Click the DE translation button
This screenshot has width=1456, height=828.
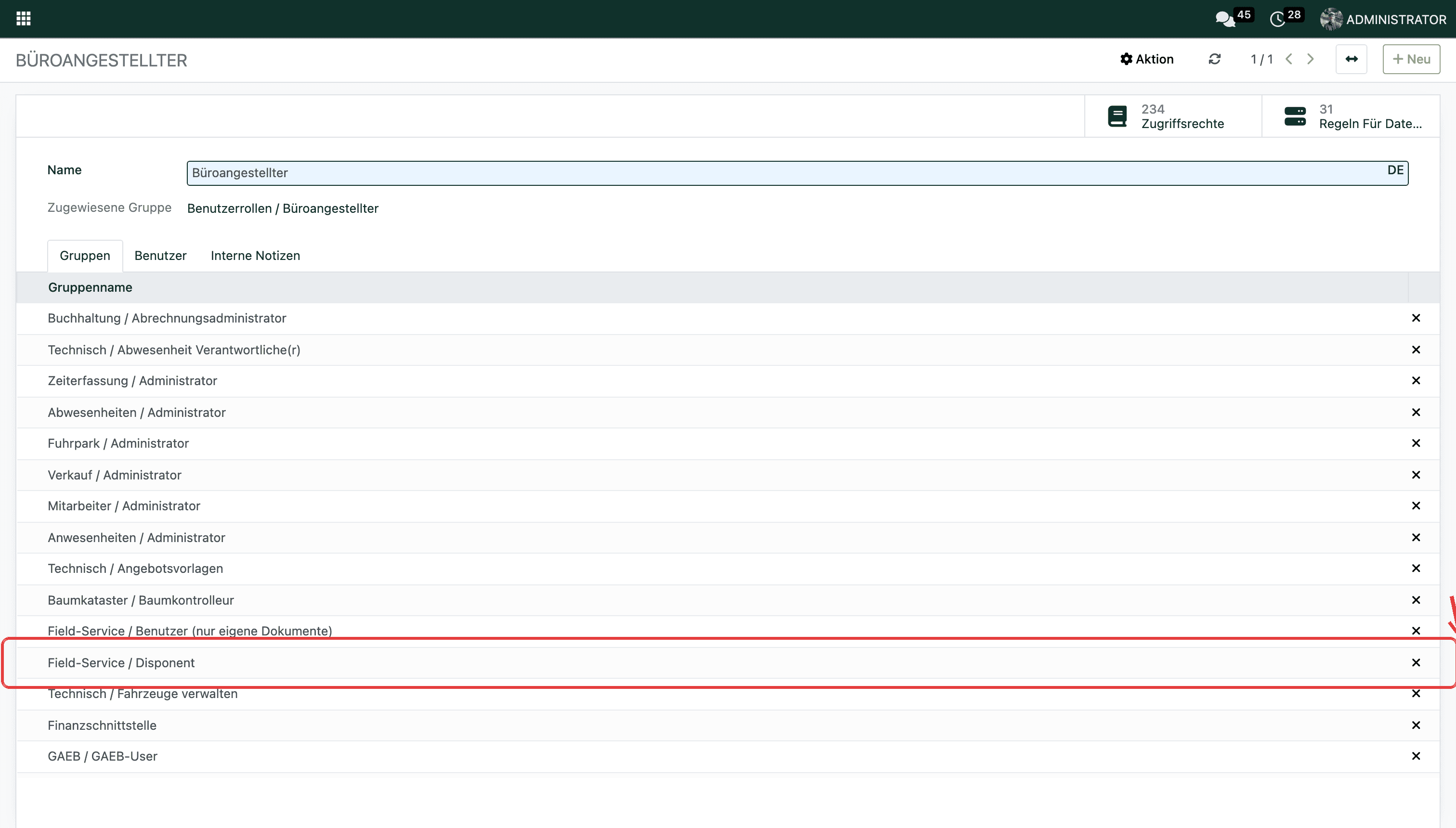(1395, 170)
